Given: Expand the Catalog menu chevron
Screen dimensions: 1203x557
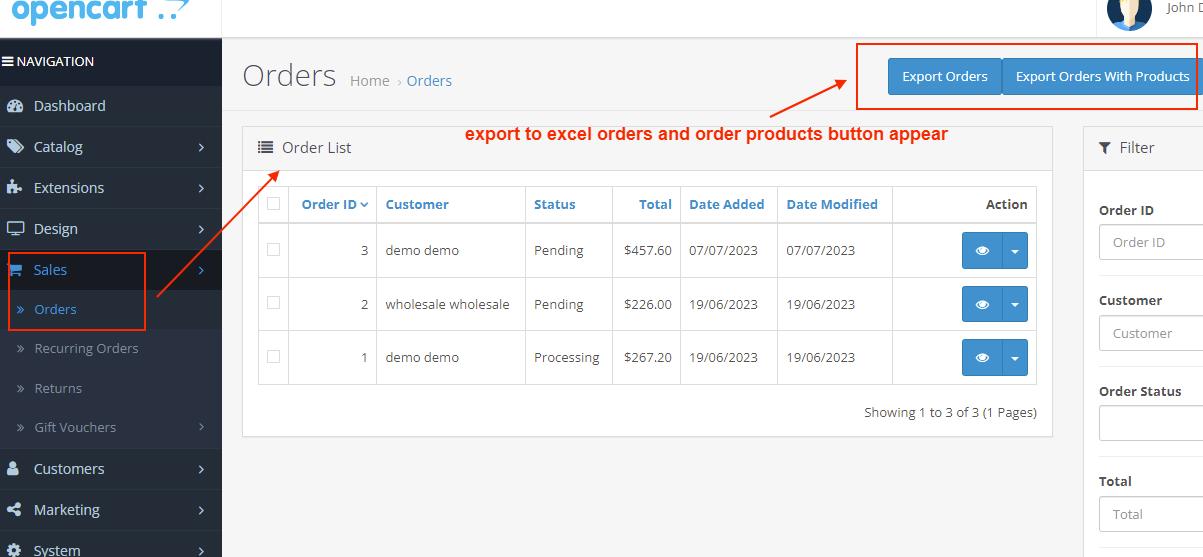Looking at the screenshot, I should pyautogui.click(x=201, y=147).
